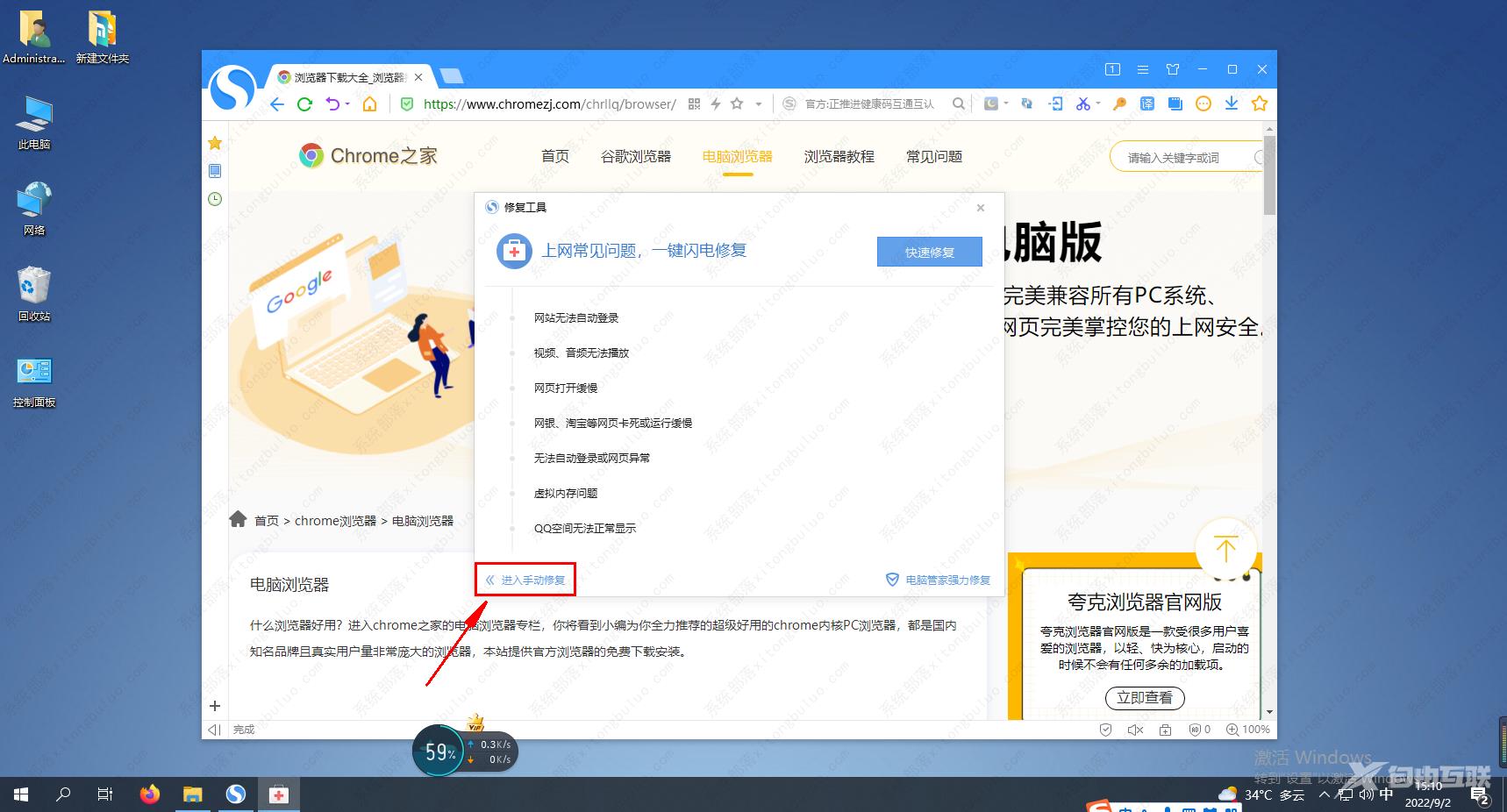Click the security shield check in status bar

1105,729
